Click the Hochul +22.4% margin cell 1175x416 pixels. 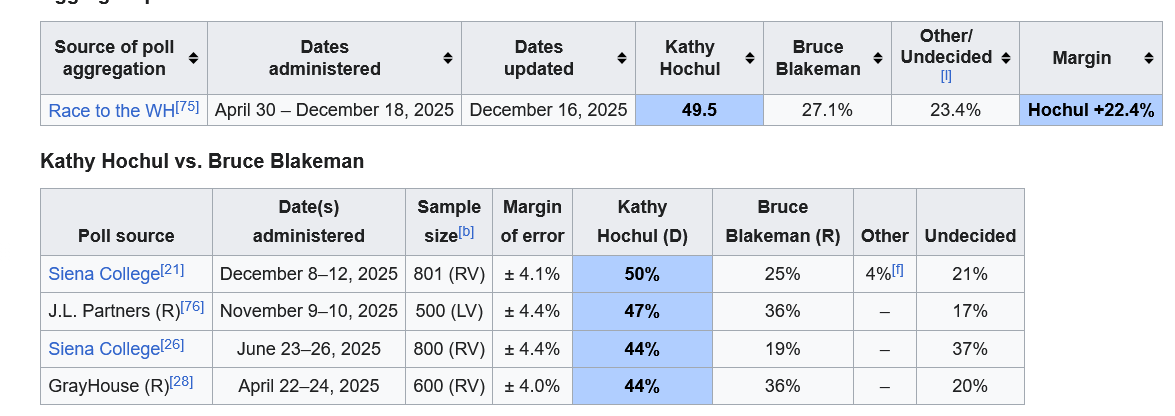click(1090, 110)
